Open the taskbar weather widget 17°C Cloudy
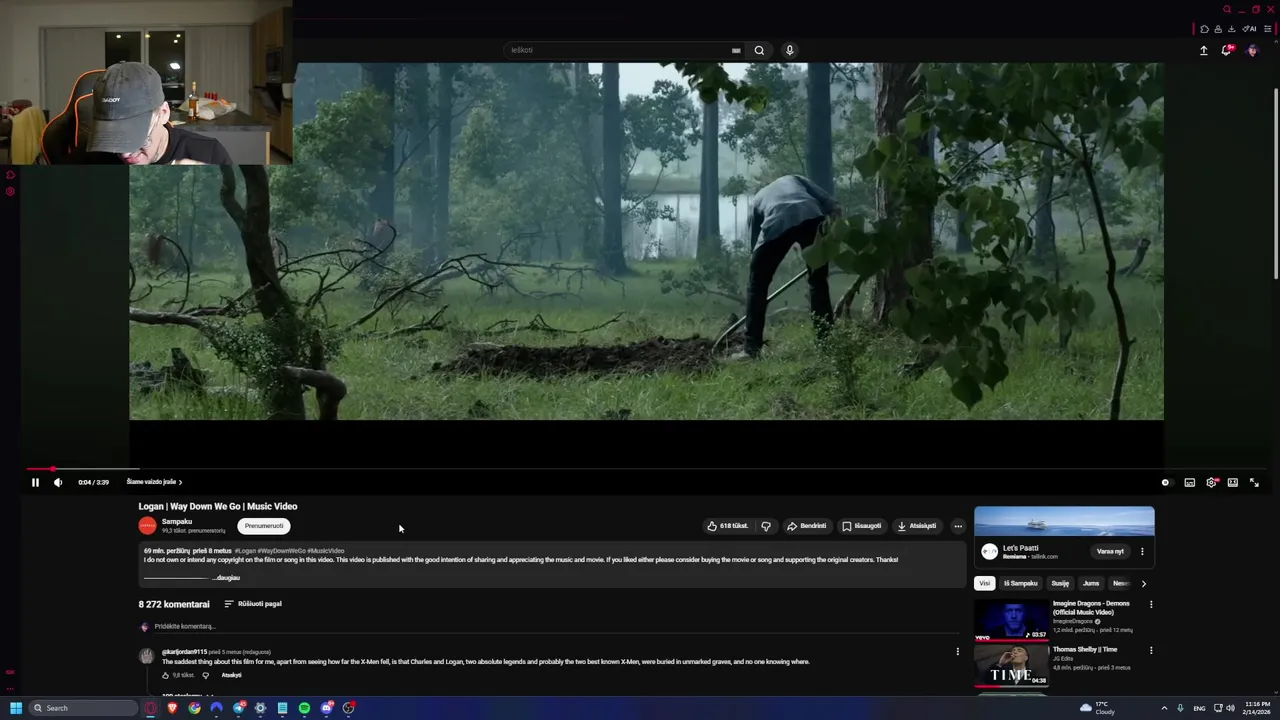The image size is (1280, 720). (1098, 708)
